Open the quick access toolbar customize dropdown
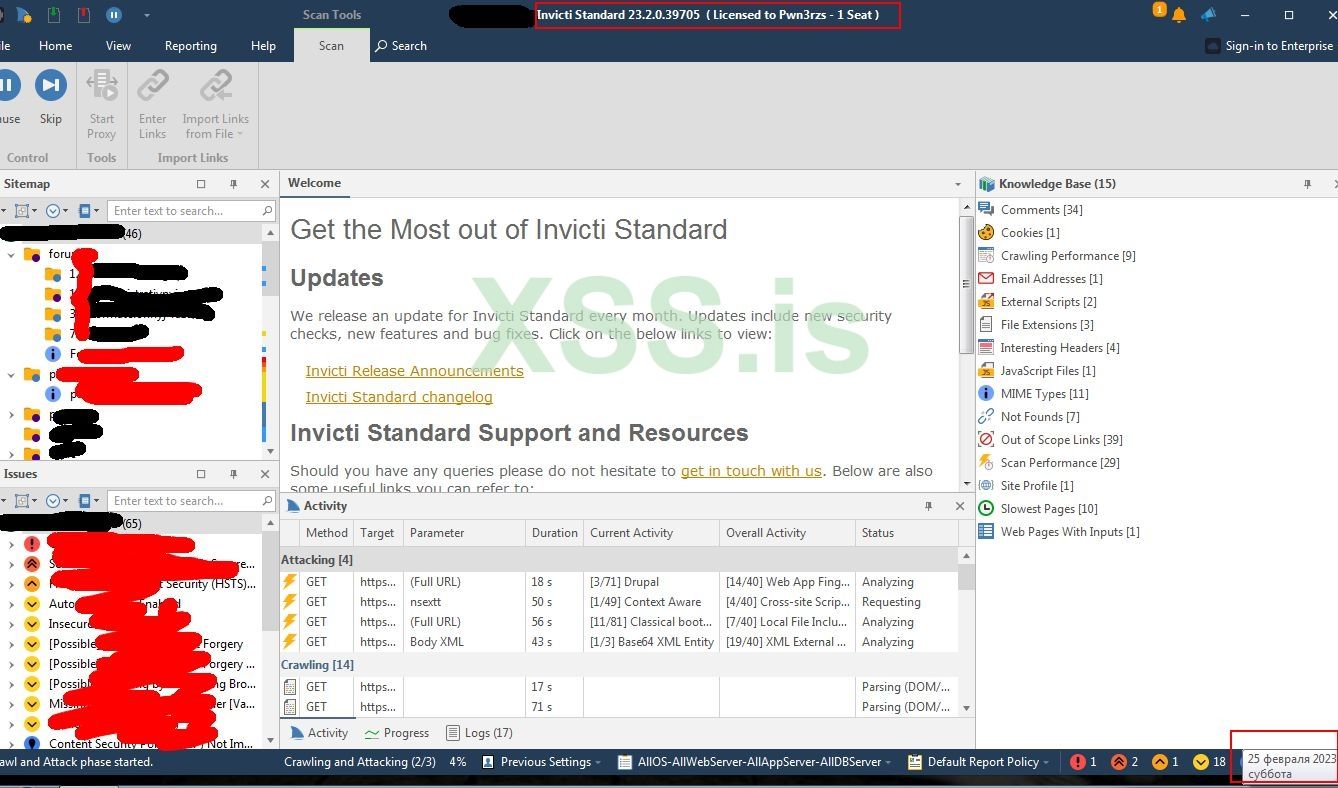Viewport: 1338px width, 788px height. point(147,15)
